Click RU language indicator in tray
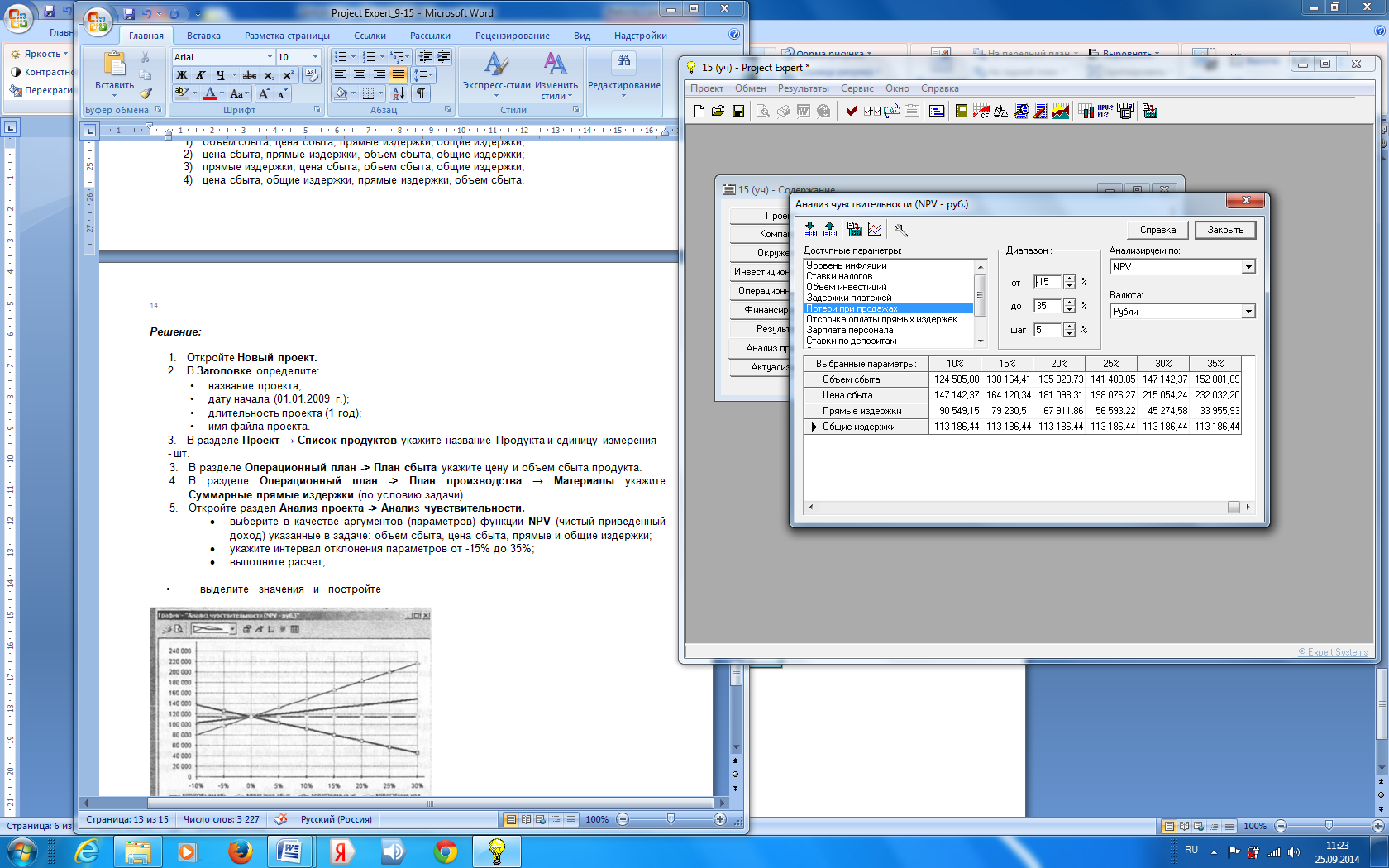Screen dimensions: 1389x868 pos(1191,850)
